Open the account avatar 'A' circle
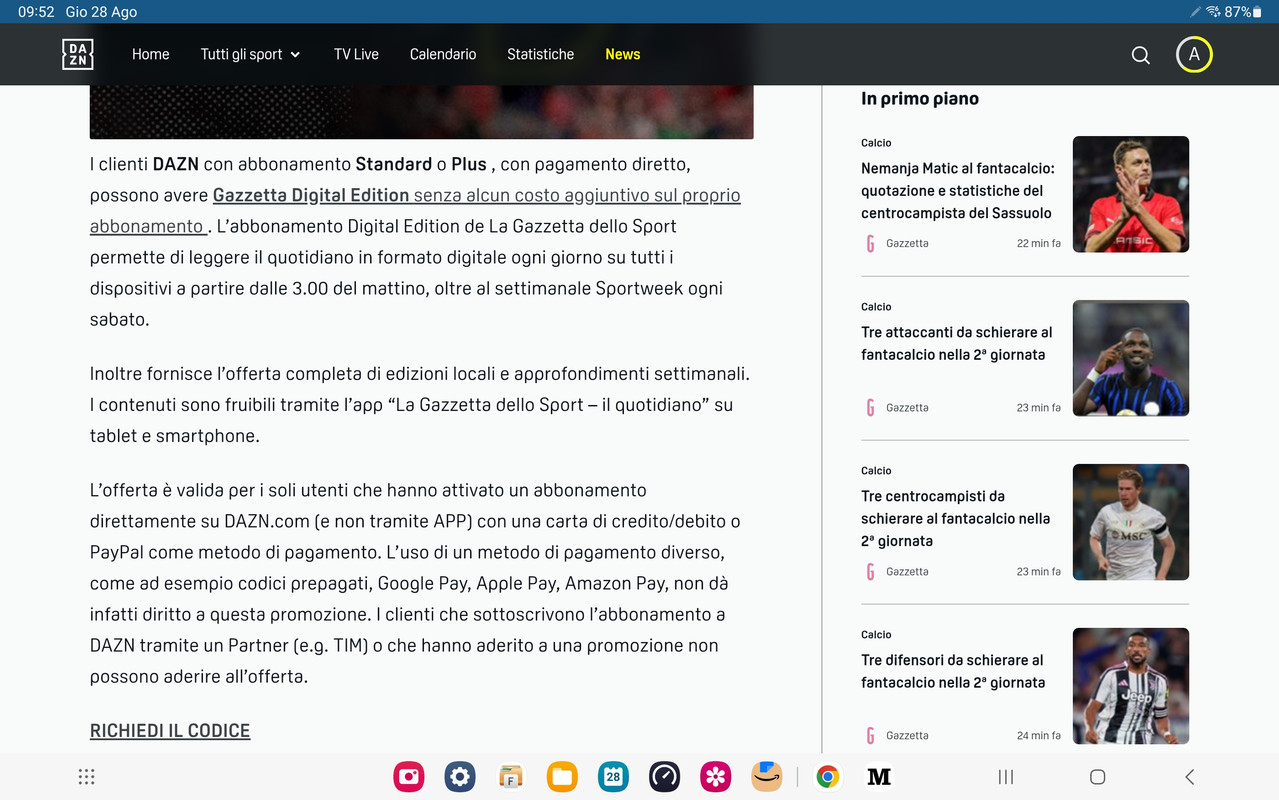Viewport: 1279px width, 800px height. point(1194,54)
